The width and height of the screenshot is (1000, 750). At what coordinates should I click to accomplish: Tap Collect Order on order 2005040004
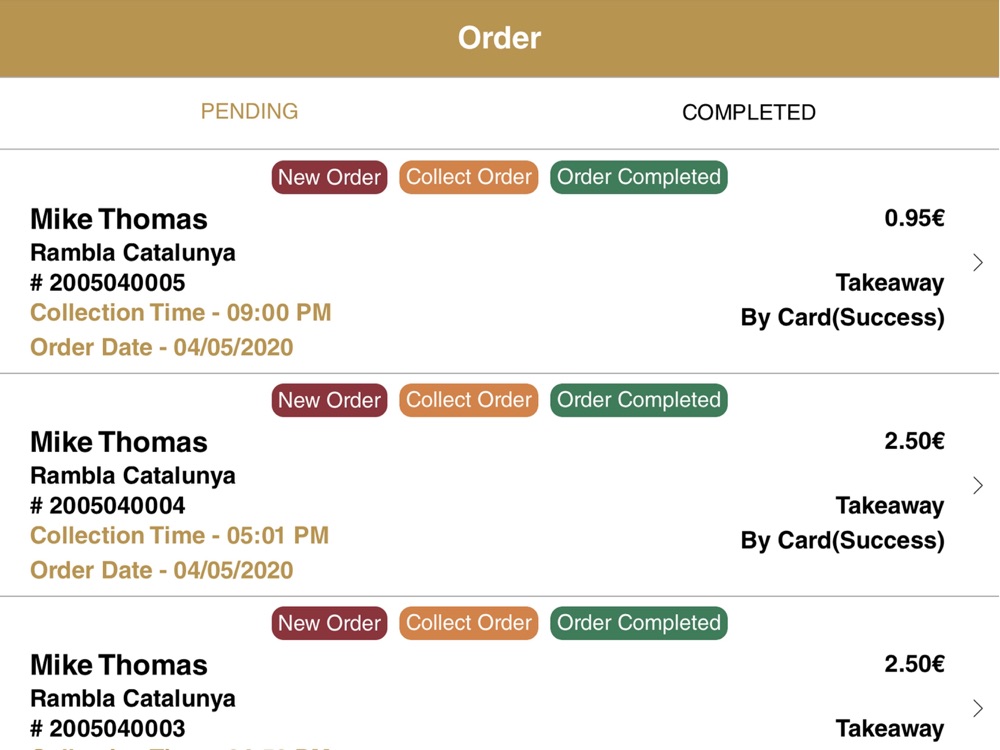(x=469, y=400)
